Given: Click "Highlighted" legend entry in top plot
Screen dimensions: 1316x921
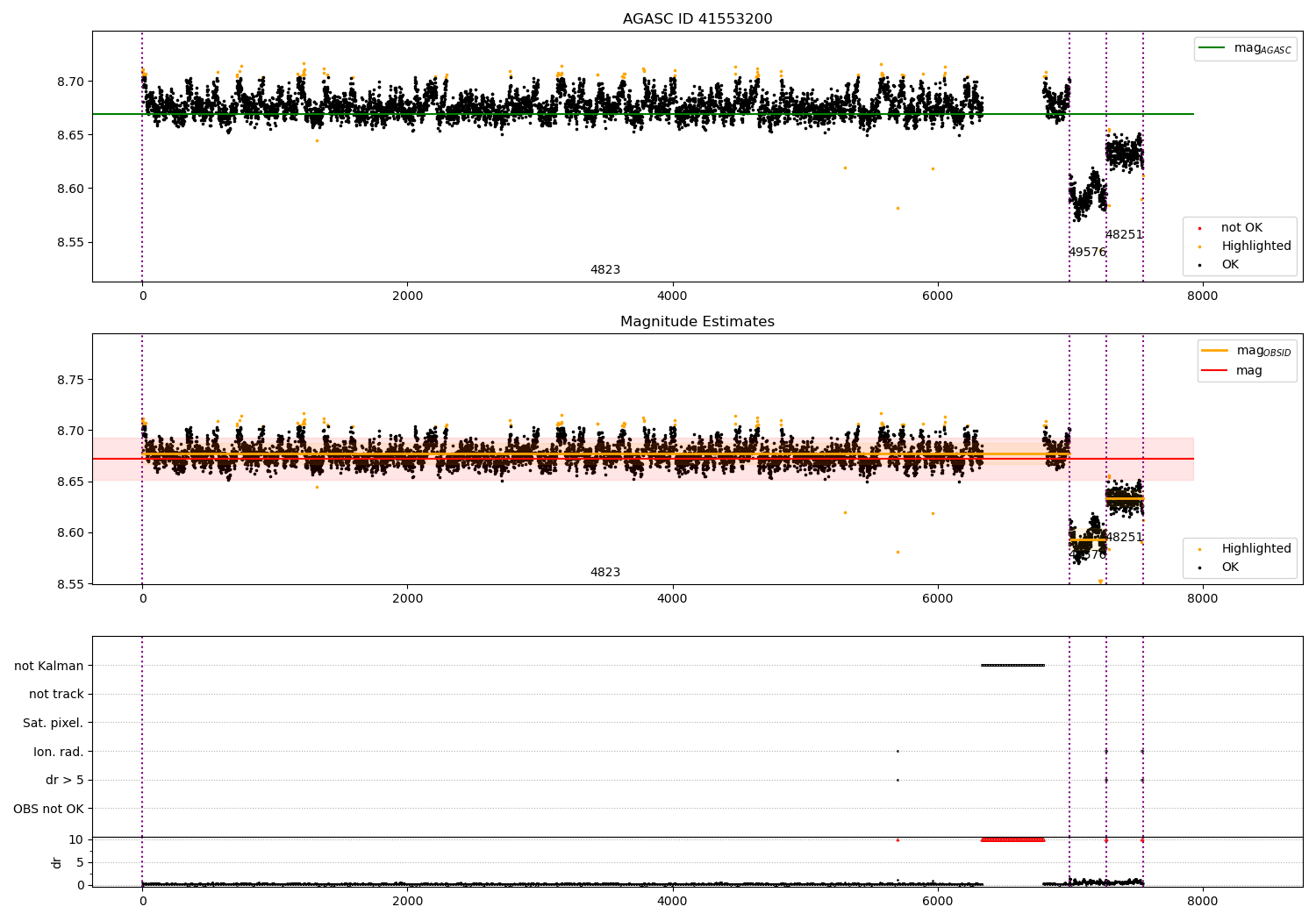Looking at the screenshot, I should pos(1256,246).
